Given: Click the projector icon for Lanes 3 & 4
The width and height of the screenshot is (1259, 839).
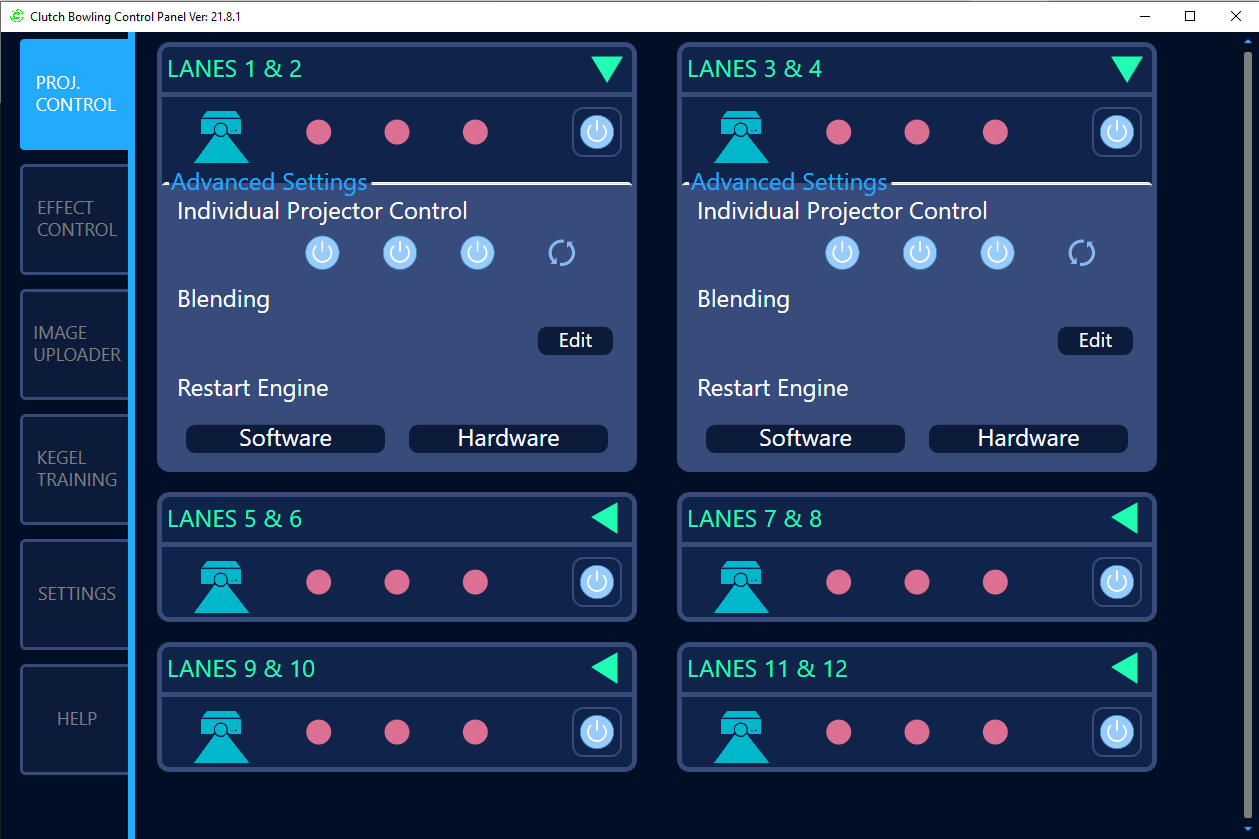Looking at the screenshot, I should [741, 136].
